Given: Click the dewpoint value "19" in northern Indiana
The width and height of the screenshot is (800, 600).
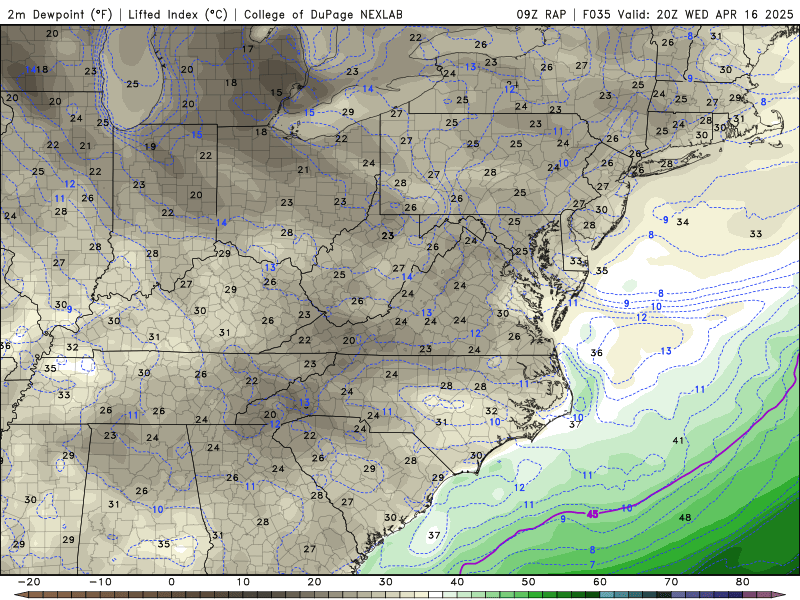Looking at the screenshot, I should point(149,146).
